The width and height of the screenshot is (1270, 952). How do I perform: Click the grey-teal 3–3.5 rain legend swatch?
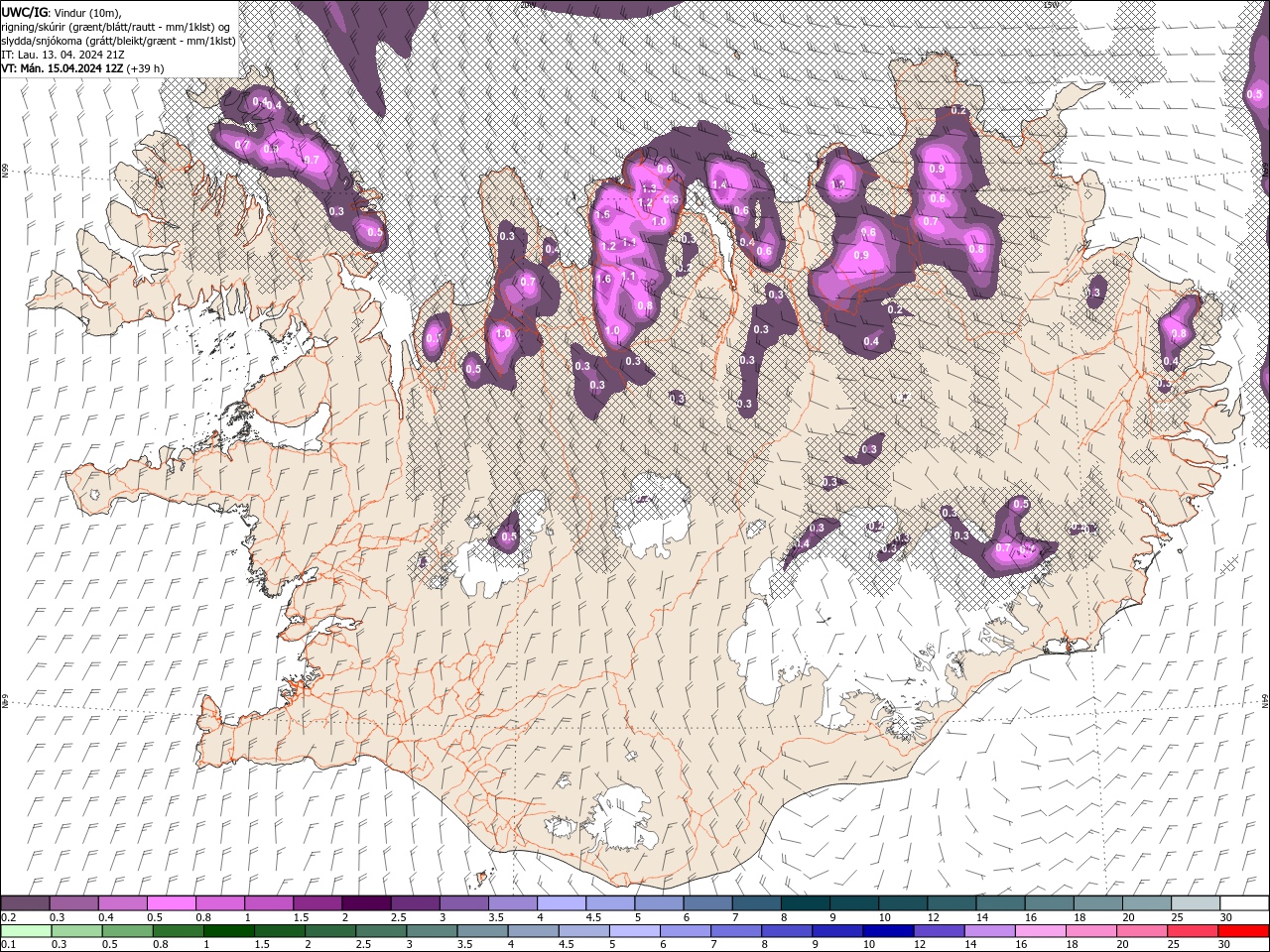(433, 931)
